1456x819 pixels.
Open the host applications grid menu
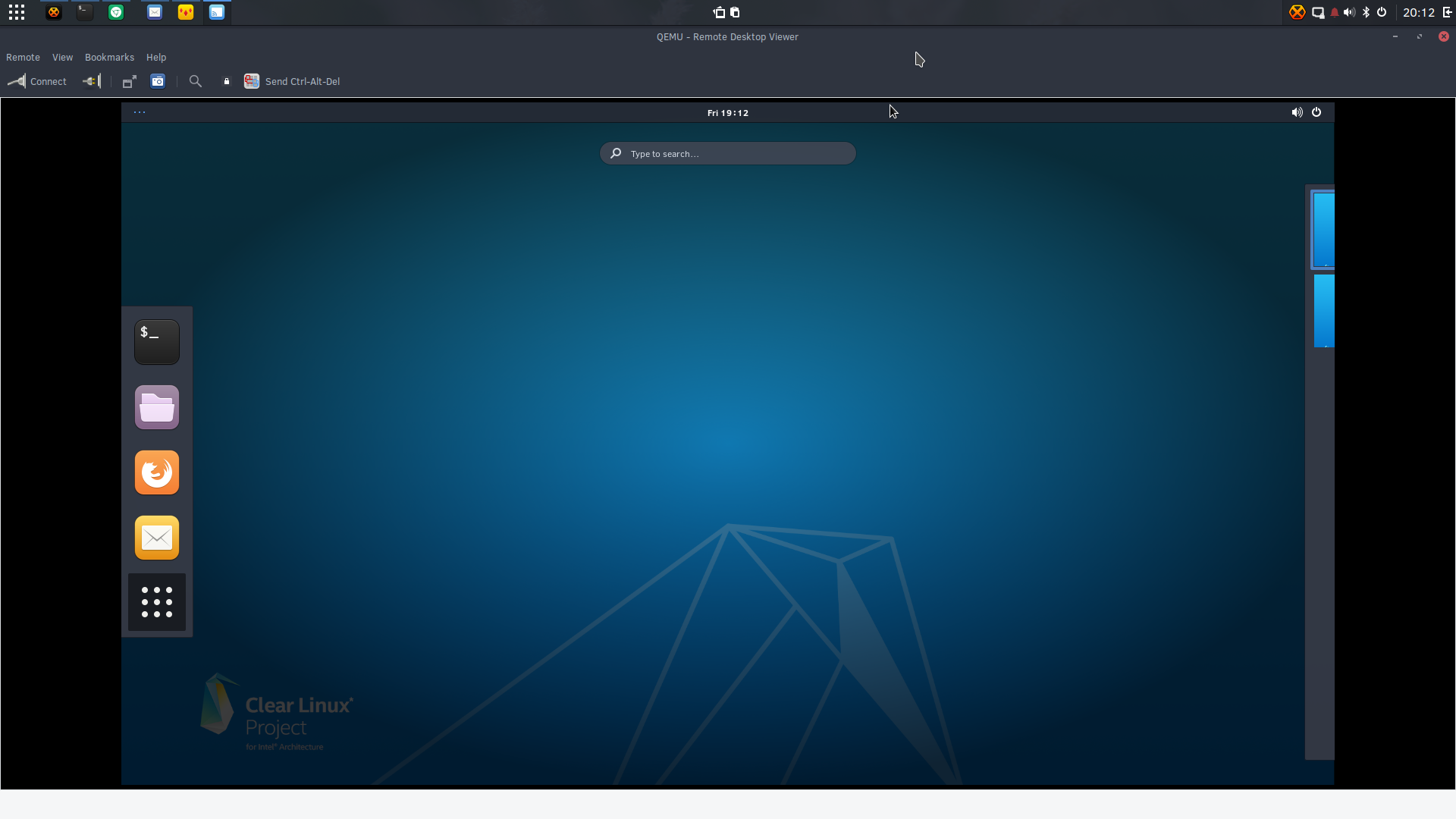click(17, 12)
